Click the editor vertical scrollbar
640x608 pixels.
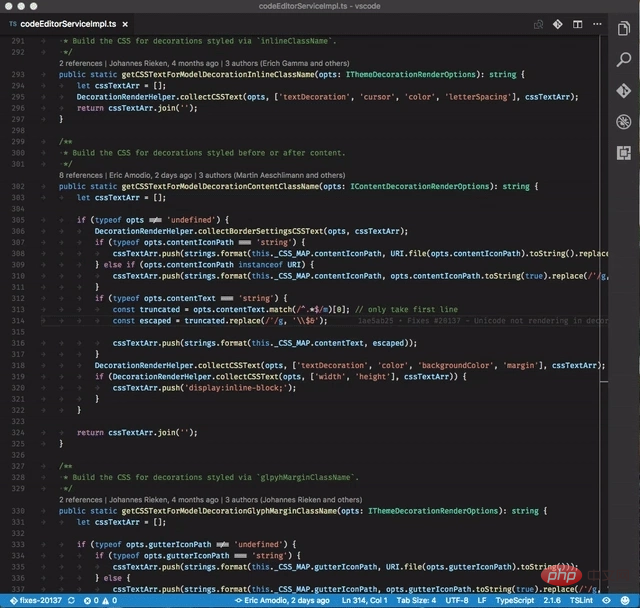(x=604, y=314)
